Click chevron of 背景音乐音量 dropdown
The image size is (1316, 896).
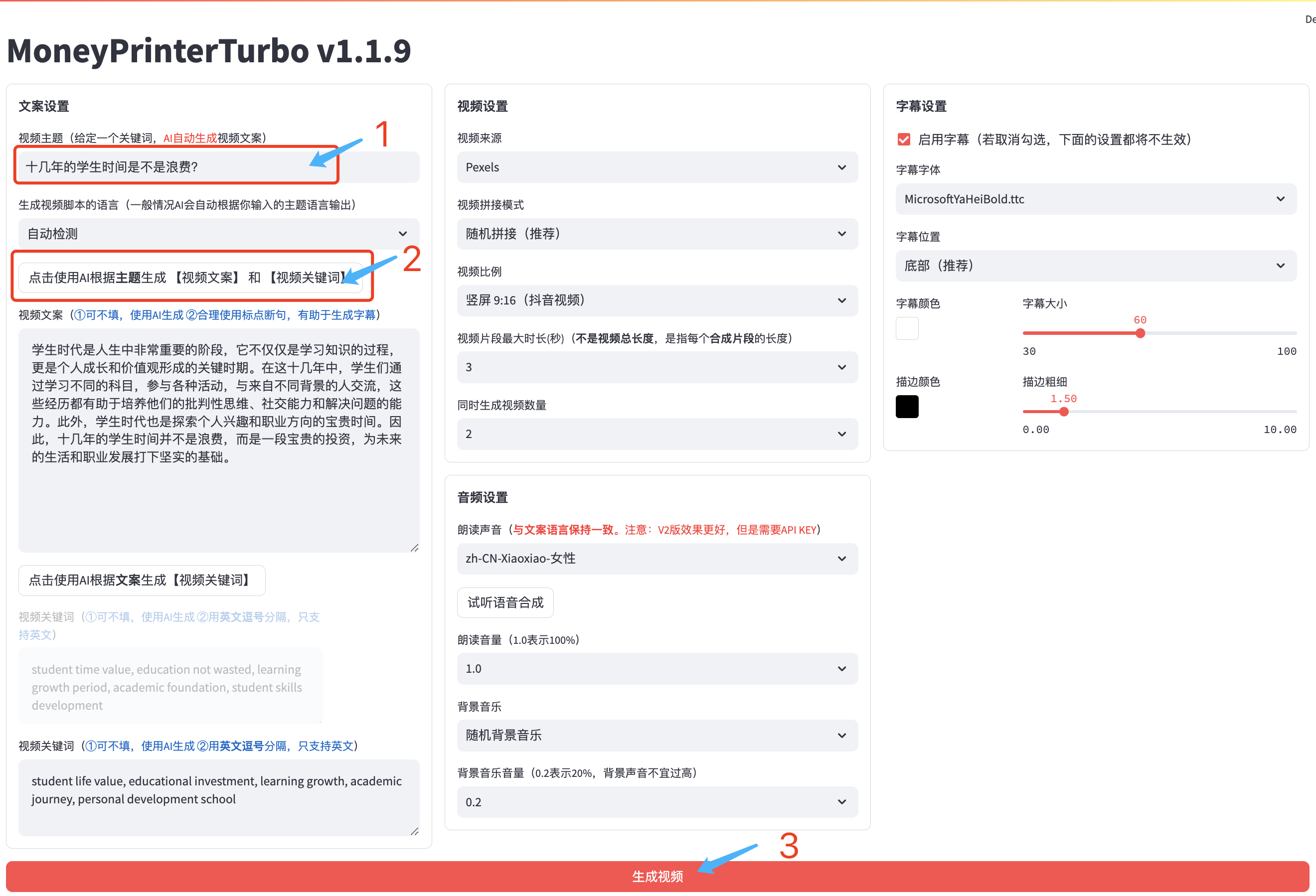click(841, 803)
